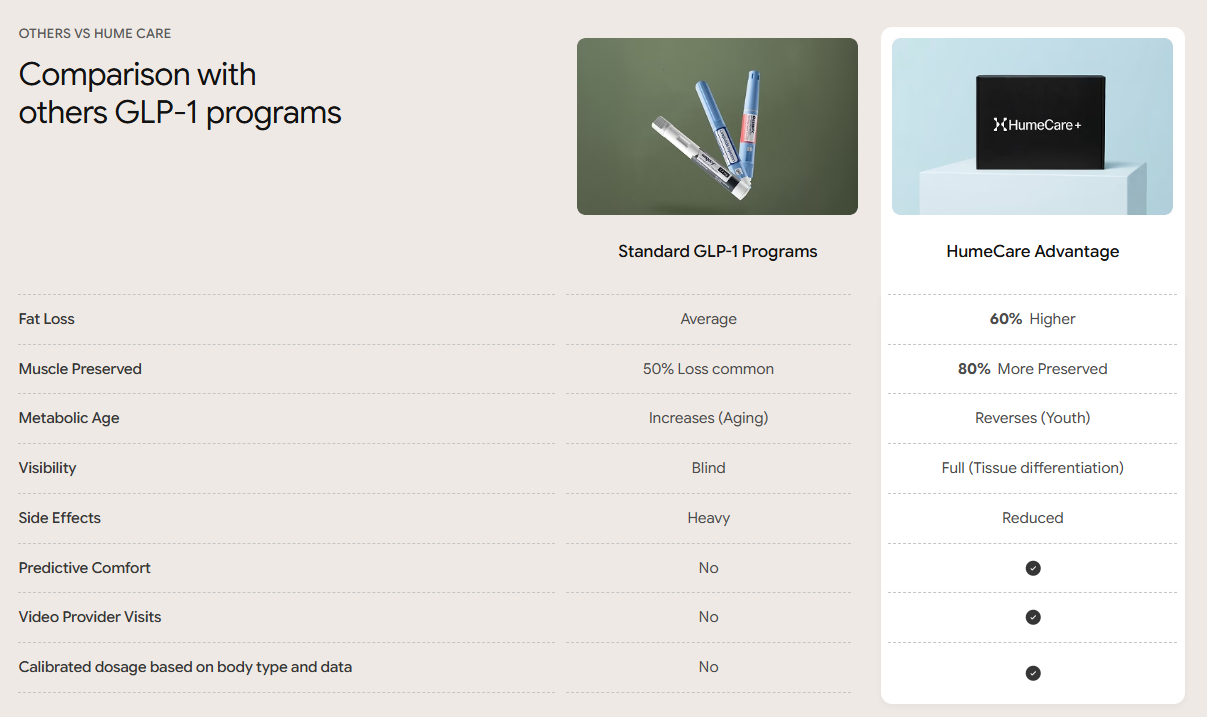Click the Comparison with others GLP-1 programs heading
The width and height of the screenshot is (1207, 717).
(180, 93)
